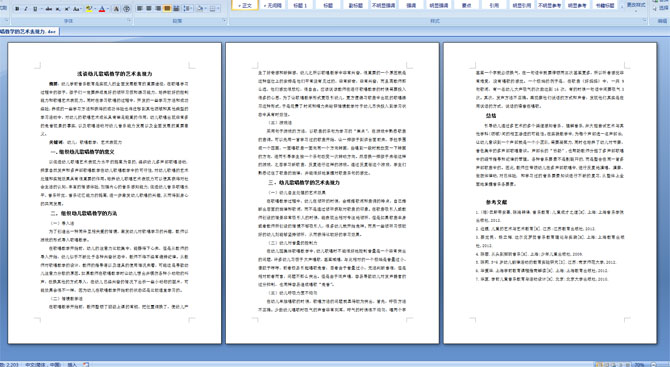Align text left in paragraph group

139,8
